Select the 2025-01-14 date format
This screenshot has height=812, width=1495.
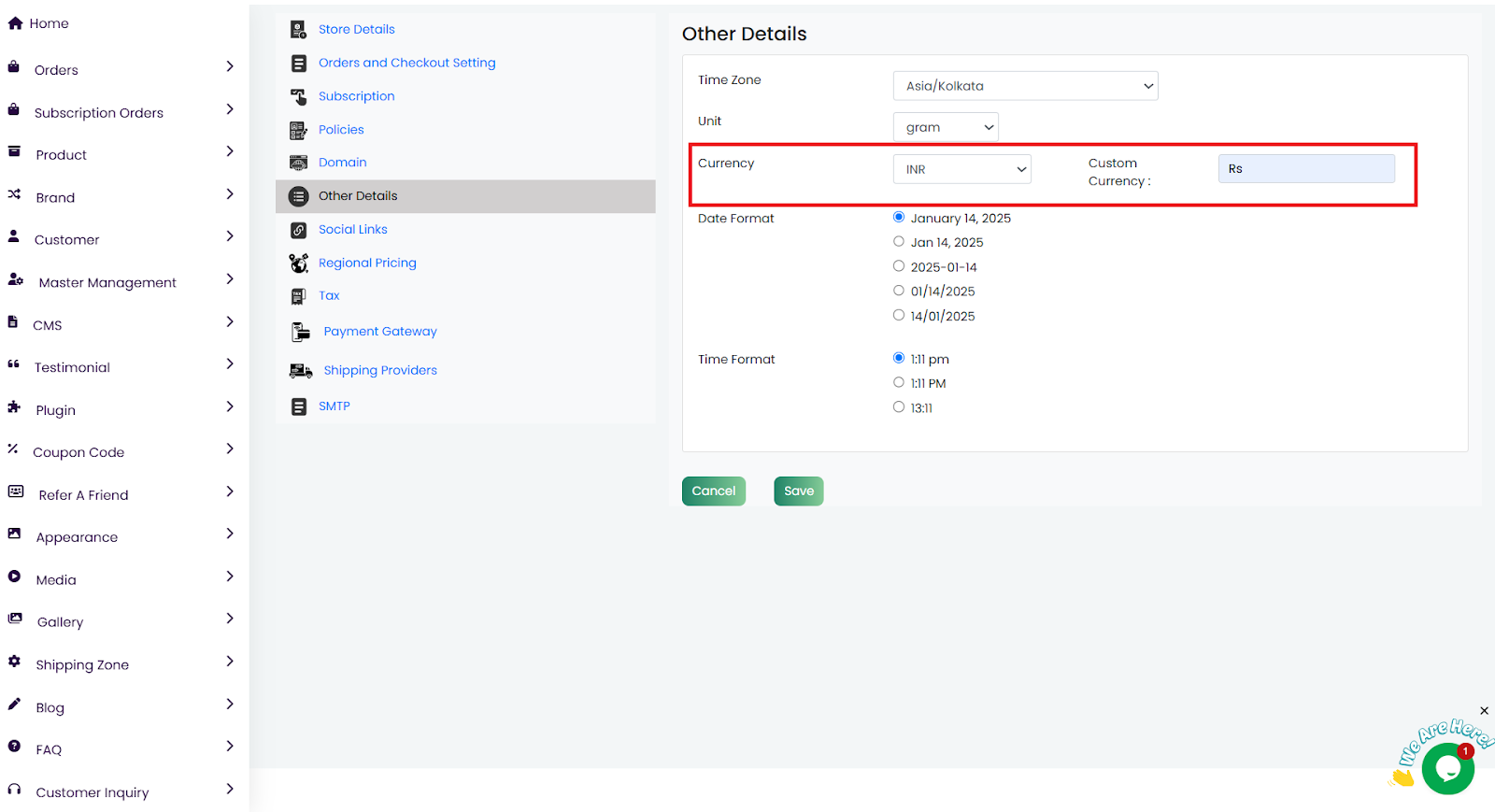[899, 266]
